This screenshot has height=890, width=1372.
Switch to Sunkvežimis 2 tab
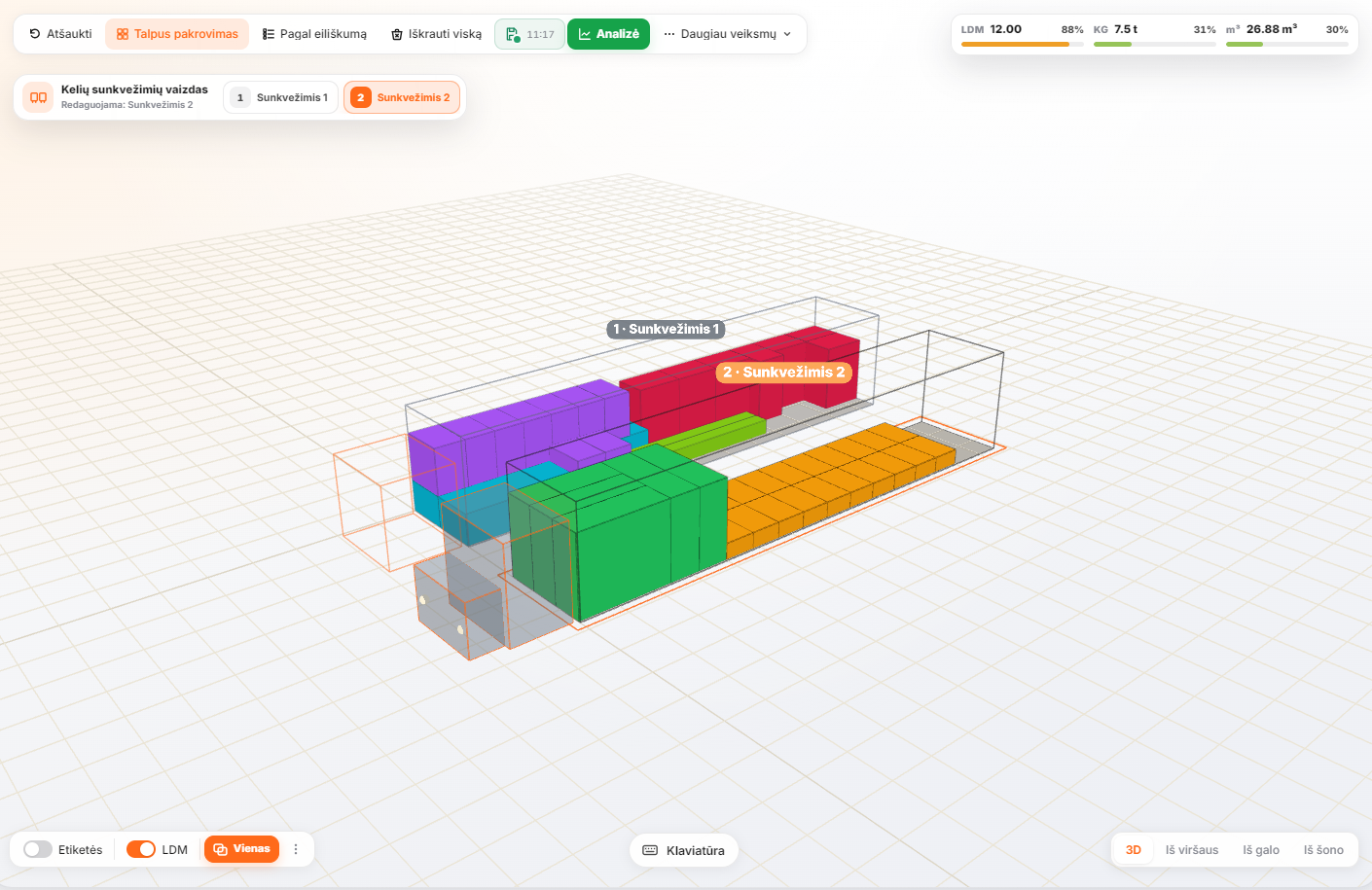[402, 97]
